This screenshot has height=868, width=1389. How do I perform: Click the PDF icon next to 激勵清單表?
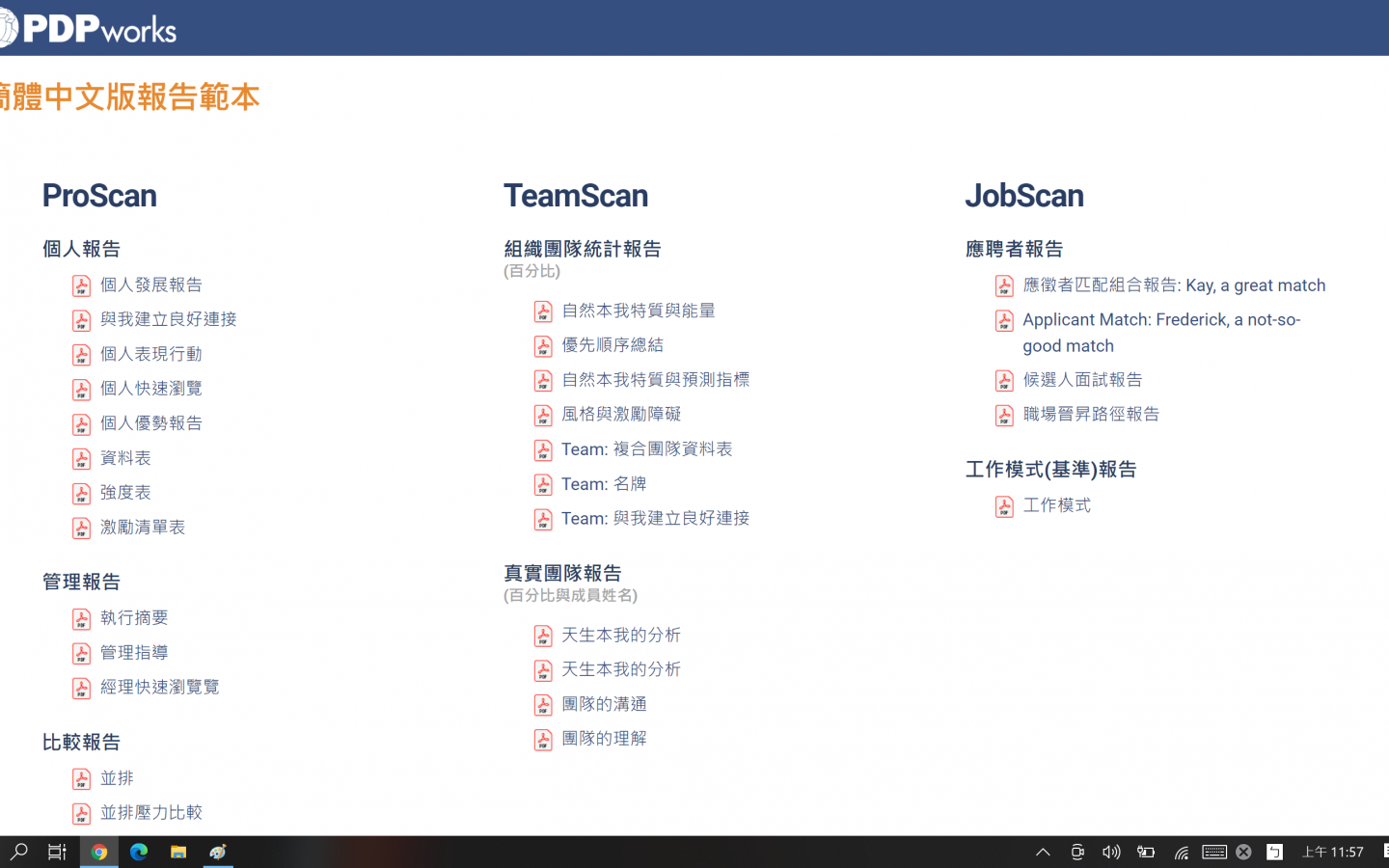(x=82, y=529)
